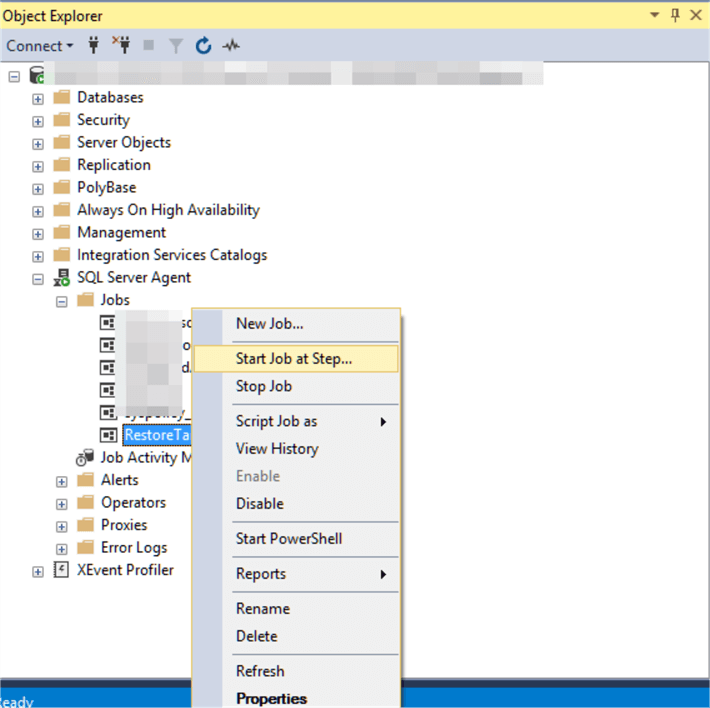
Task: Open the Script Job as submenu
Action: pyautogui.click(x=296, y=421)
